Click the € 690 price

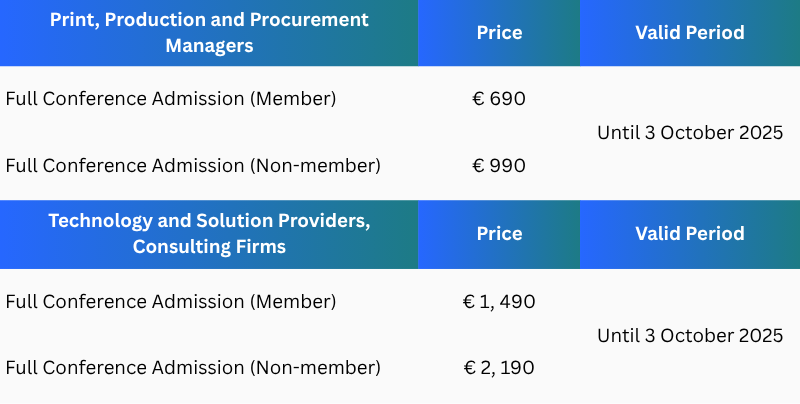(x=499, y=98)
